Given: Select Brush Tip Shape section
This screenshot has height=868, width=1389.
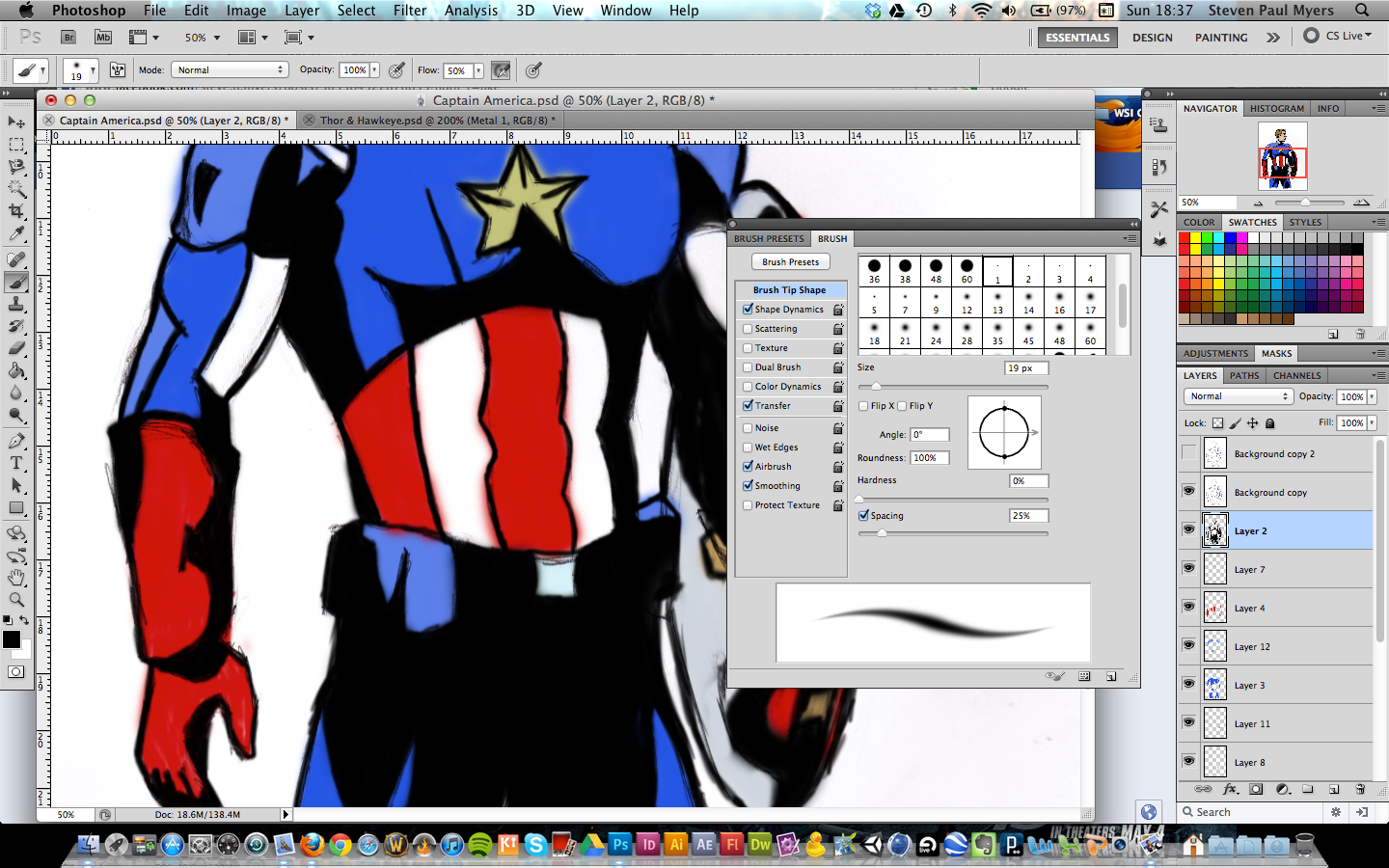Looking at the screenshot, I should click(790, 290).
